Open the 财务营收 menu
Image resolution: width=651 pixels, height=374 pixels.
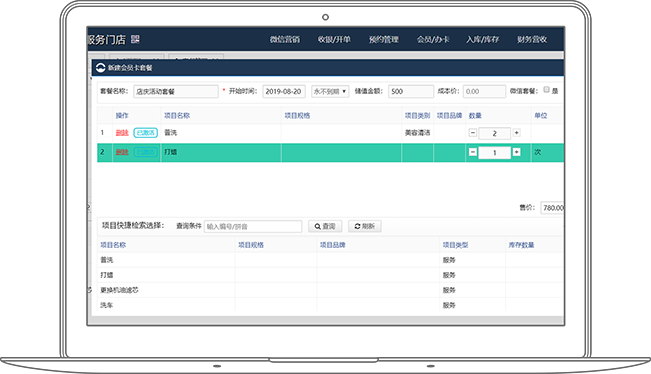(x=532, y=39)
